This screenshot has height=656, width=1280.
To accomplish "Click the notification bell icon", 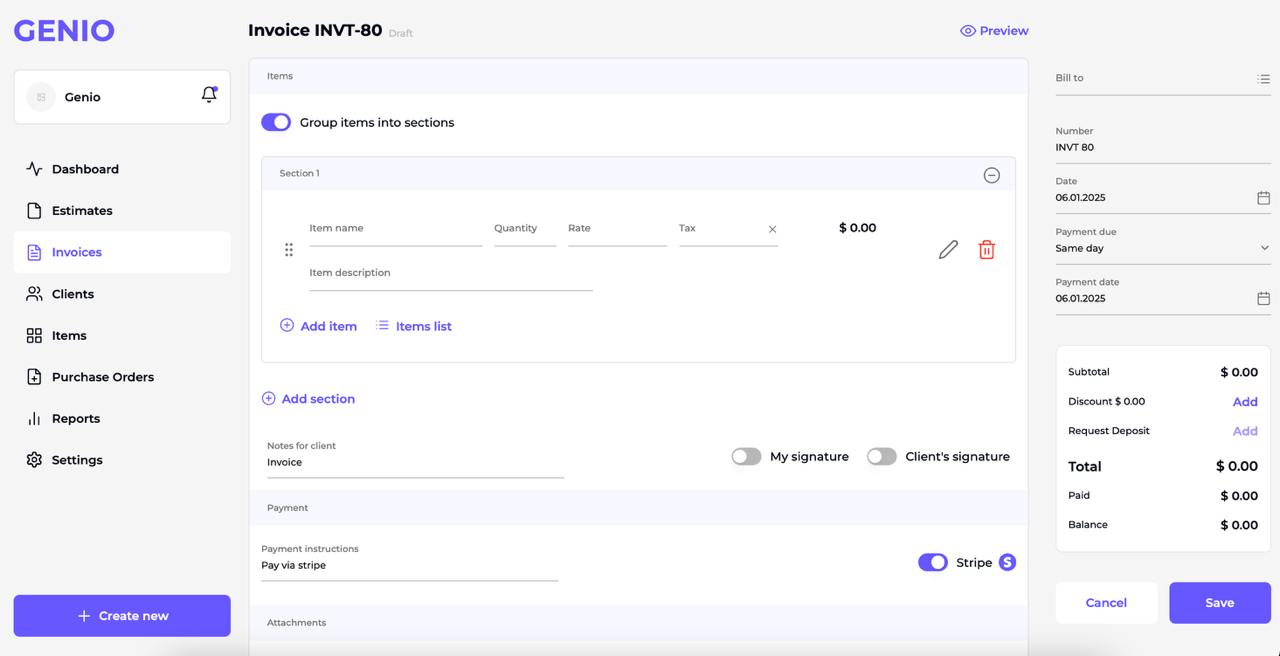I will click(209, 95).
